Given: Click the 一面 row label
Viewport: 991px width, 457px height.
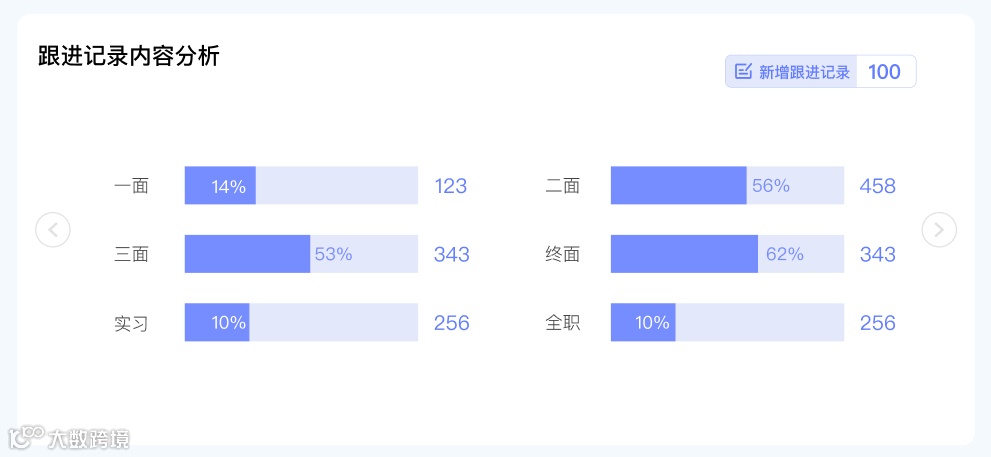Looking at the screenshot, I should click(131, 186).
